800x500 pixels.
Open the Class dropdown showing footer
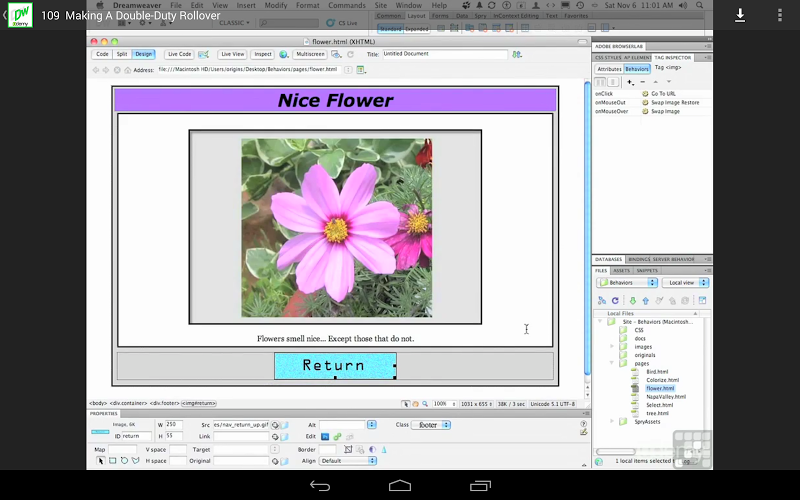[431, 425]
